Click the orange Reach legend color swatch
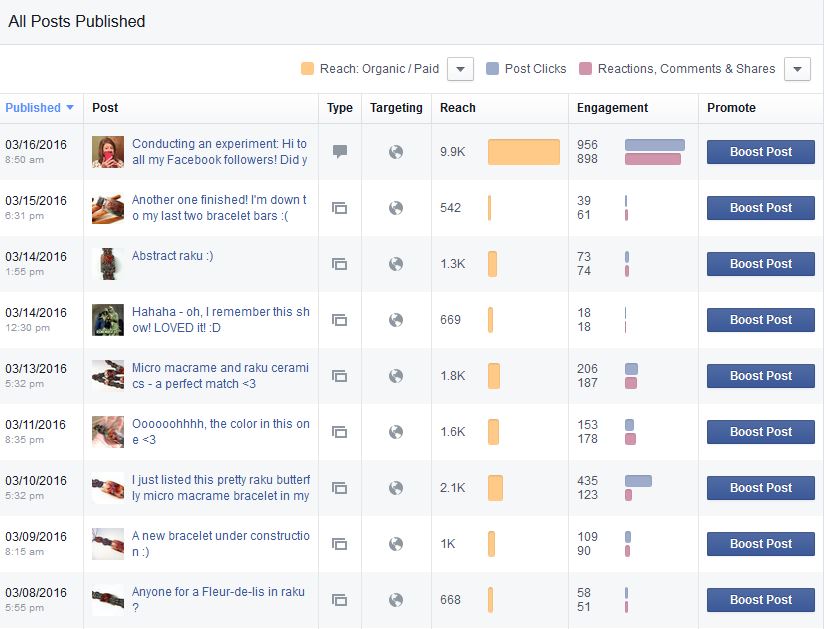This screenshot has width=824, height=629. point(307,69)
